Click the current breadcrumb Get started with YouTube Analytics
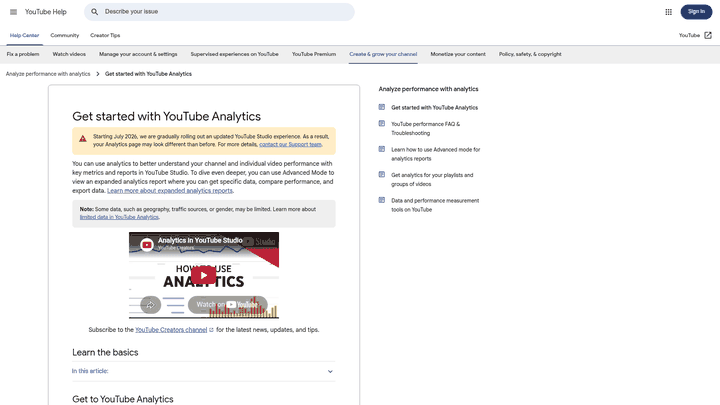 coord(148,74)
